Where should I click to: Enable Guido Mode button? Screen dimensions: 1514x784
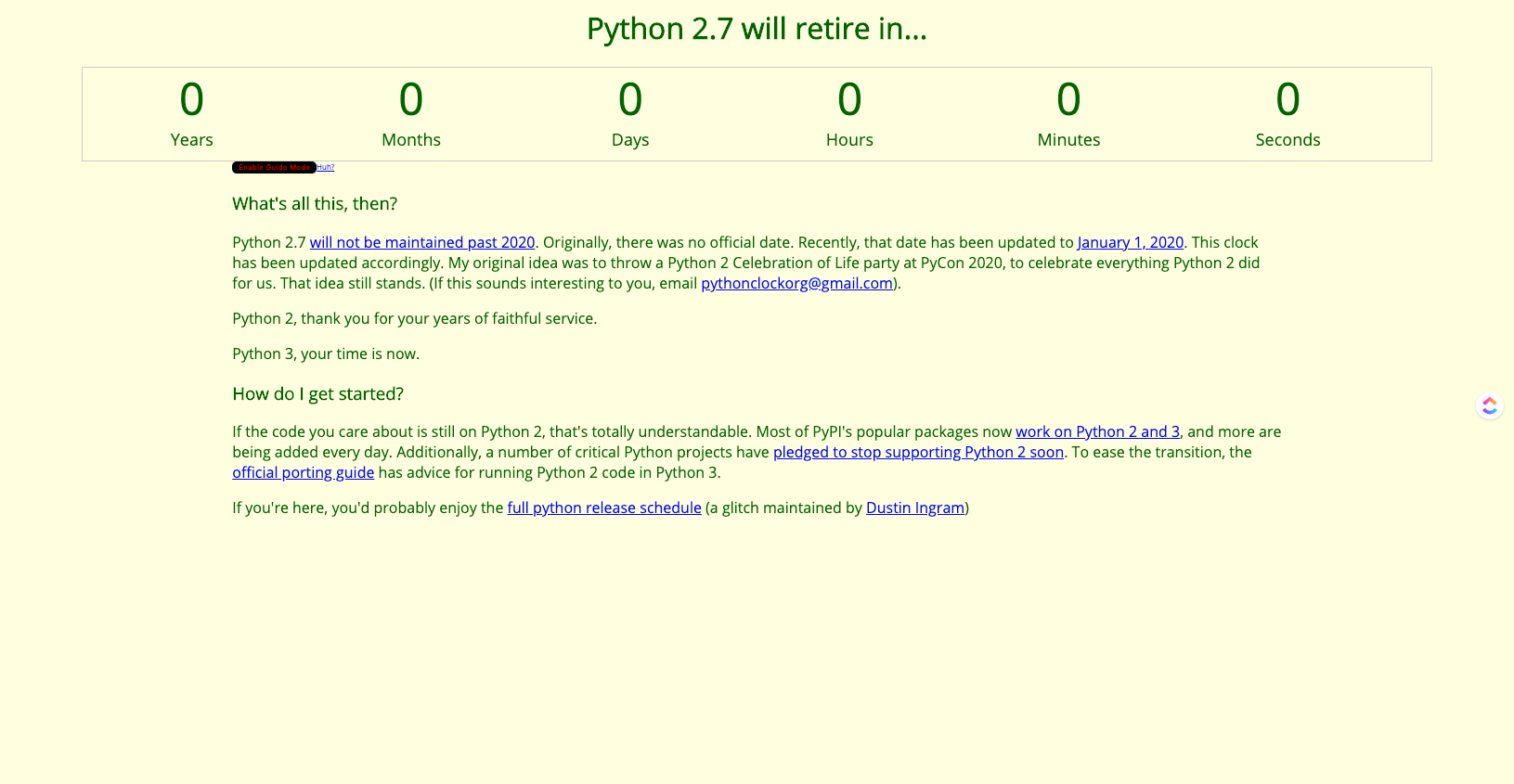click(x=274, y=167)
